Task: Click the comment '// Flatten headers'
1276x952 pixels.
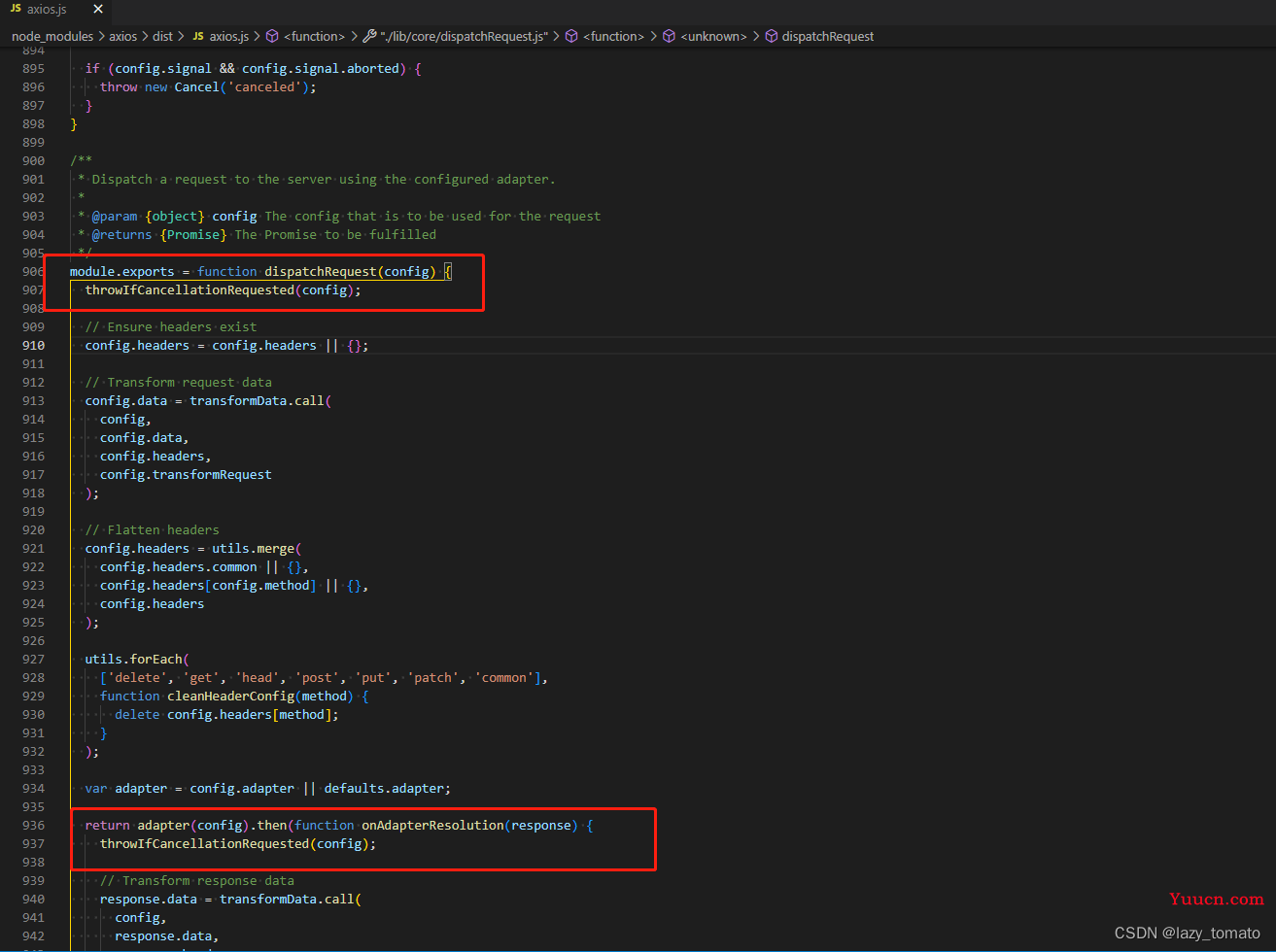Action: (153, 529)
